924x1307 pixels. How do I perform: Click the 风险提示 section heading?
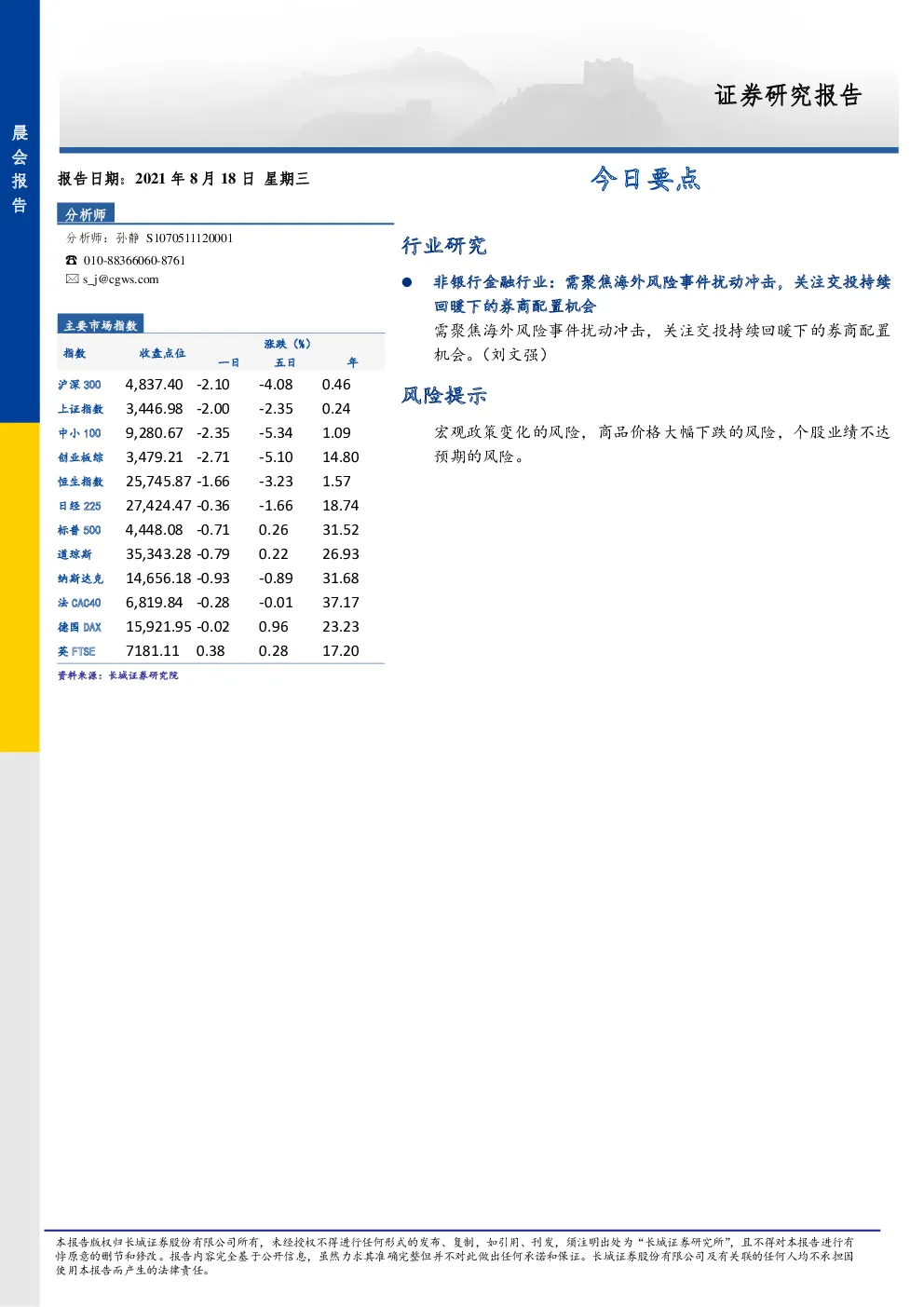[x=444, y=396]
